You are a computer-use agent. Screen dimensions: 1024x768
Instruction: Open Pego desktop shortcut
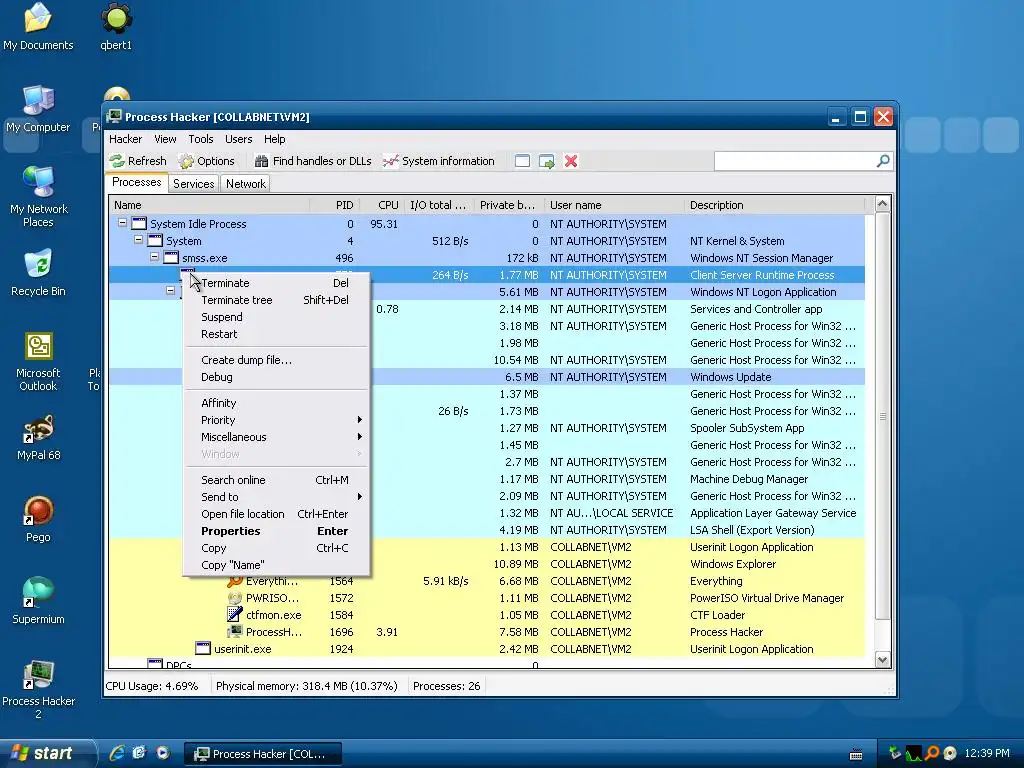coord(38,520)
